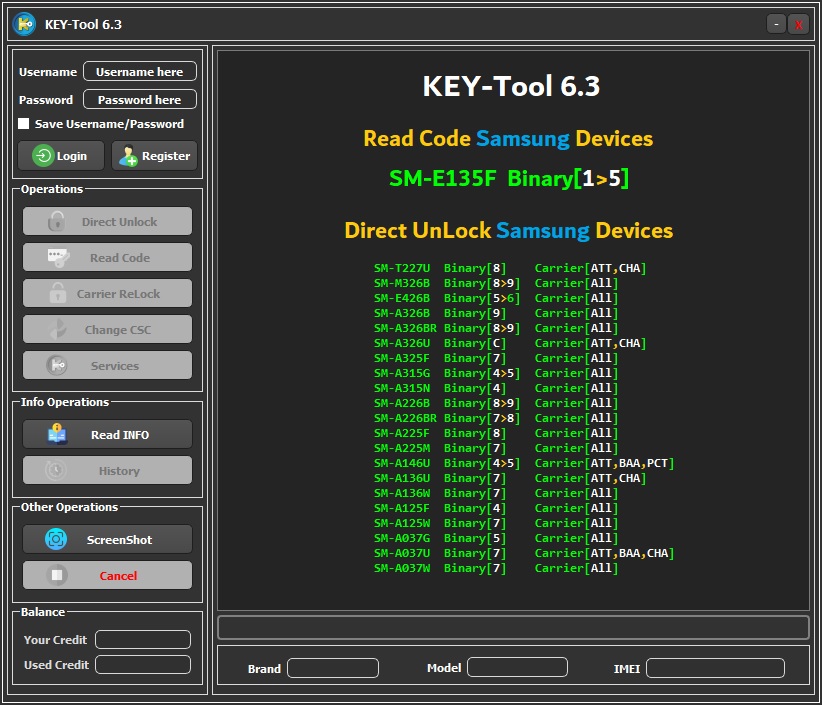Click the Change CSC button
The image size is (822, 705).
pyautogui.click(x=107, y=329)
